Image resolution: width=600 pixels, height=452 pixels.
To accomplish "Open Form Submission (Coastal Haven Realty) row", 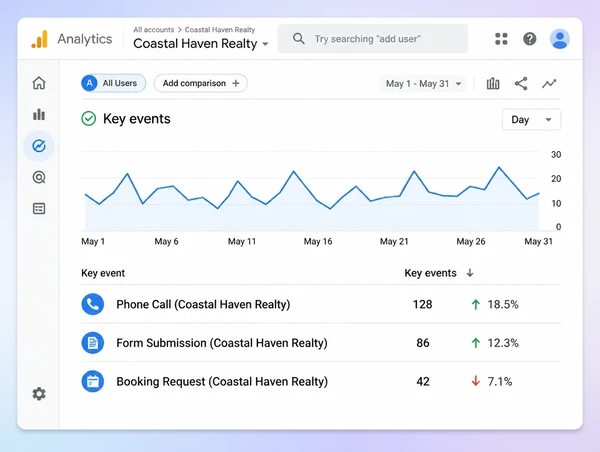I will pos(321,343).
